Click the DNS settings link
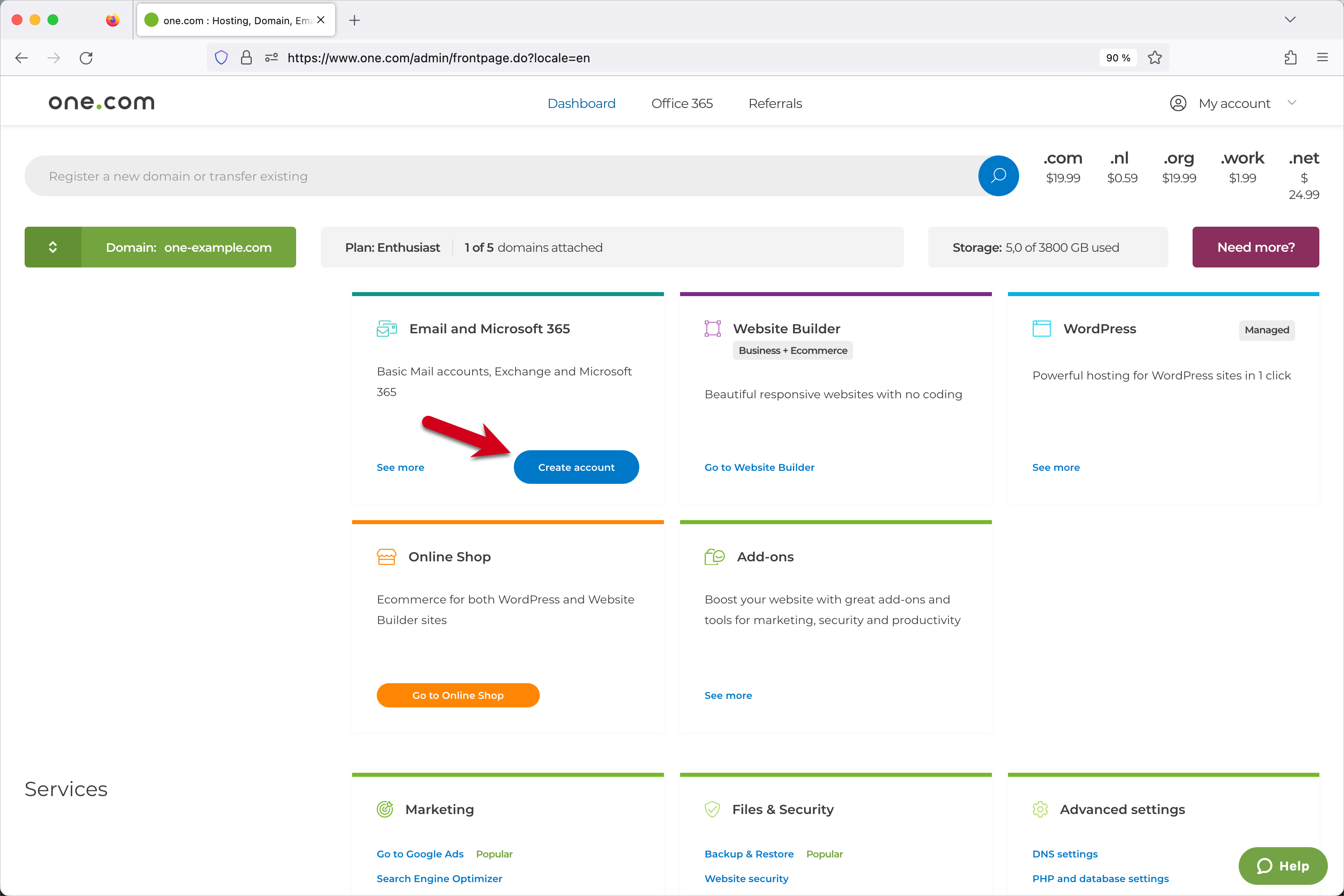 tap(1065, 853)
